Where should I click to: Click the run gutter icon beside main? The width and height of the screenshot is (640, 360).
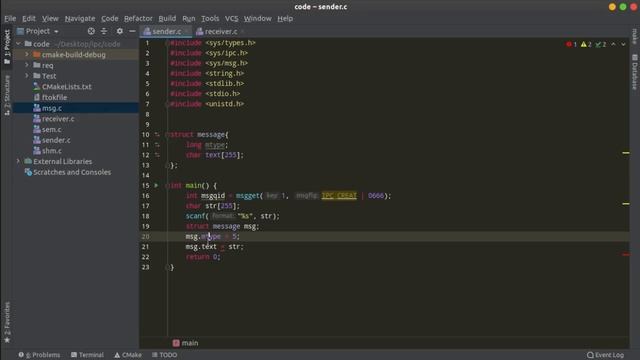click(x=156, y=185)
